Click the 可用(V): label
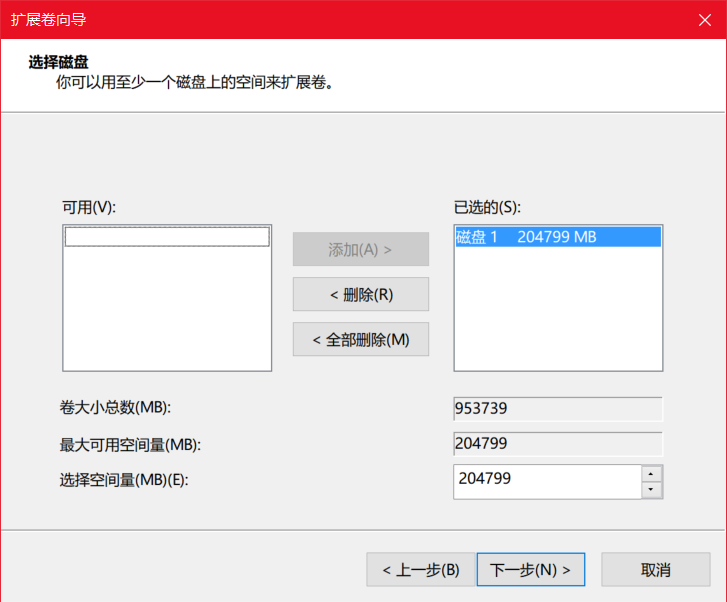The image size is (727, 602). tap(89, 207)
